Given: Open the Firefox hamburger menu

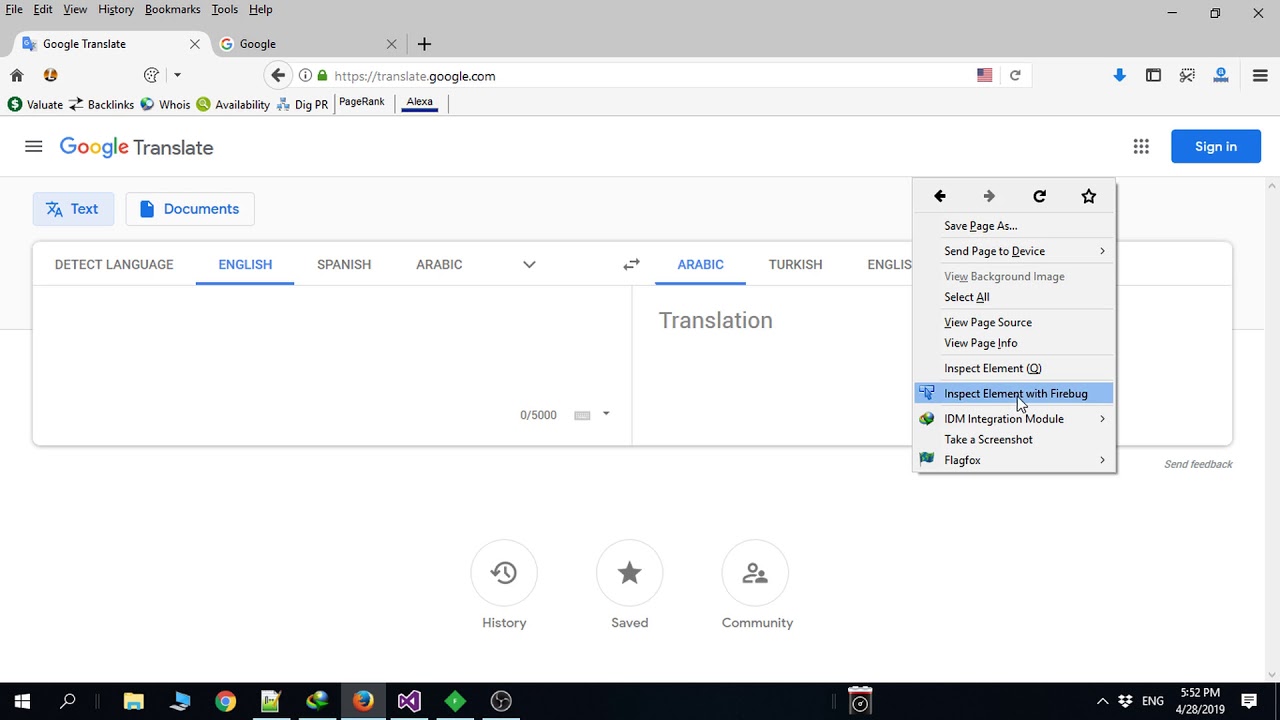Looking at the screenshot, I should [1260, 75].
